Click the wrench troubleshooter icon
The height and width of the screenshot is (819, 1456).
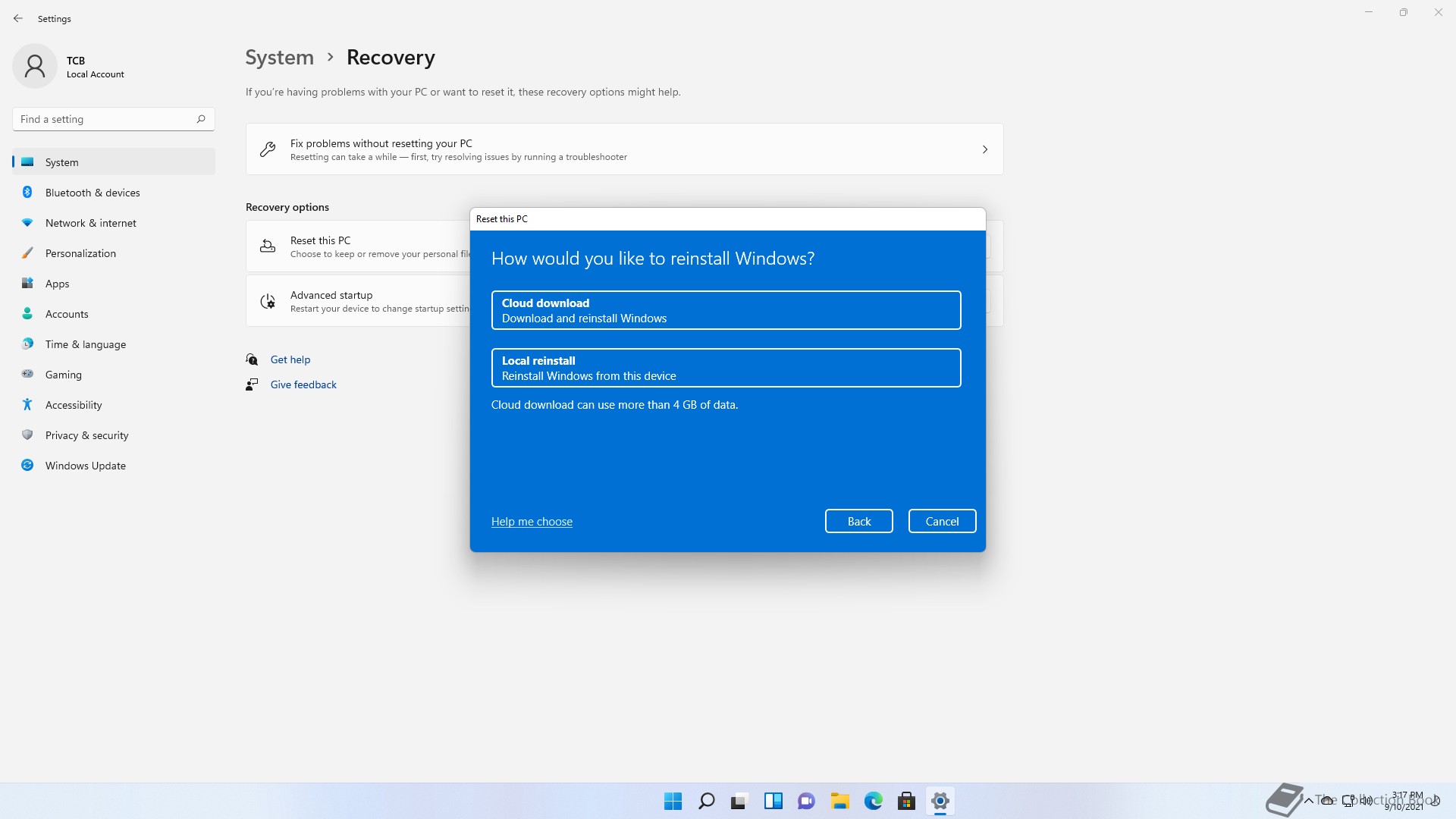[x=268, y=149]
